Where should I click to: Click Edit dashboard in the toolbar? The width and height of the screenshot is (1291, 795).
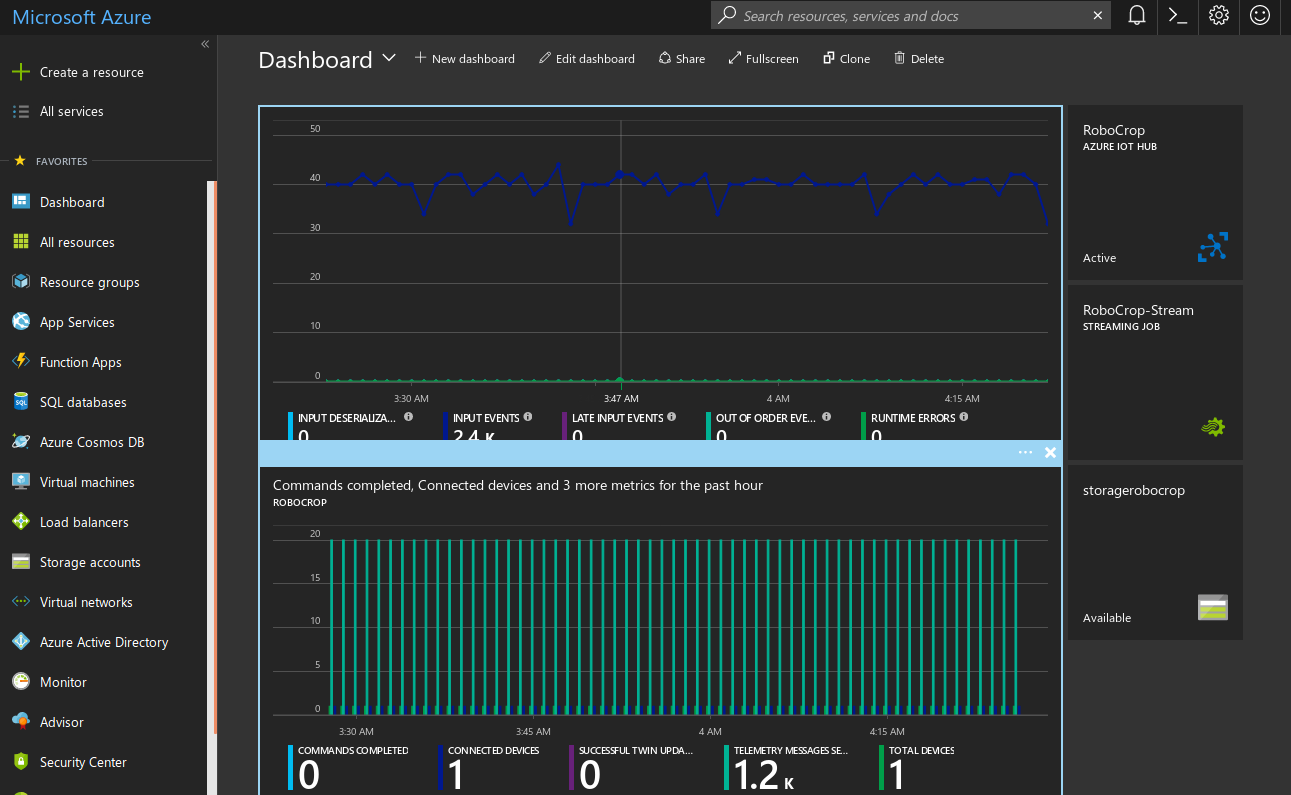pos(587,59)
